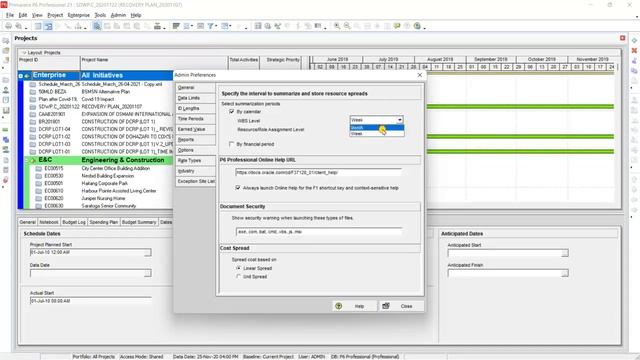Click the topmost icon in the left sidebar
The height and width of the screenshot is (360, 640).
[6, 40]
